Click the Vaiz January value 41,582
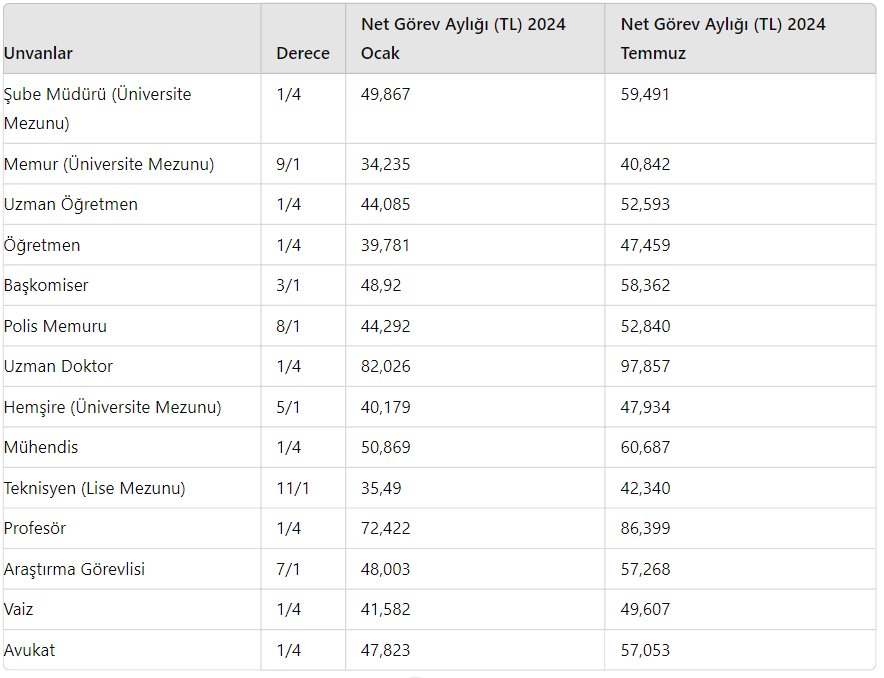 386,610
